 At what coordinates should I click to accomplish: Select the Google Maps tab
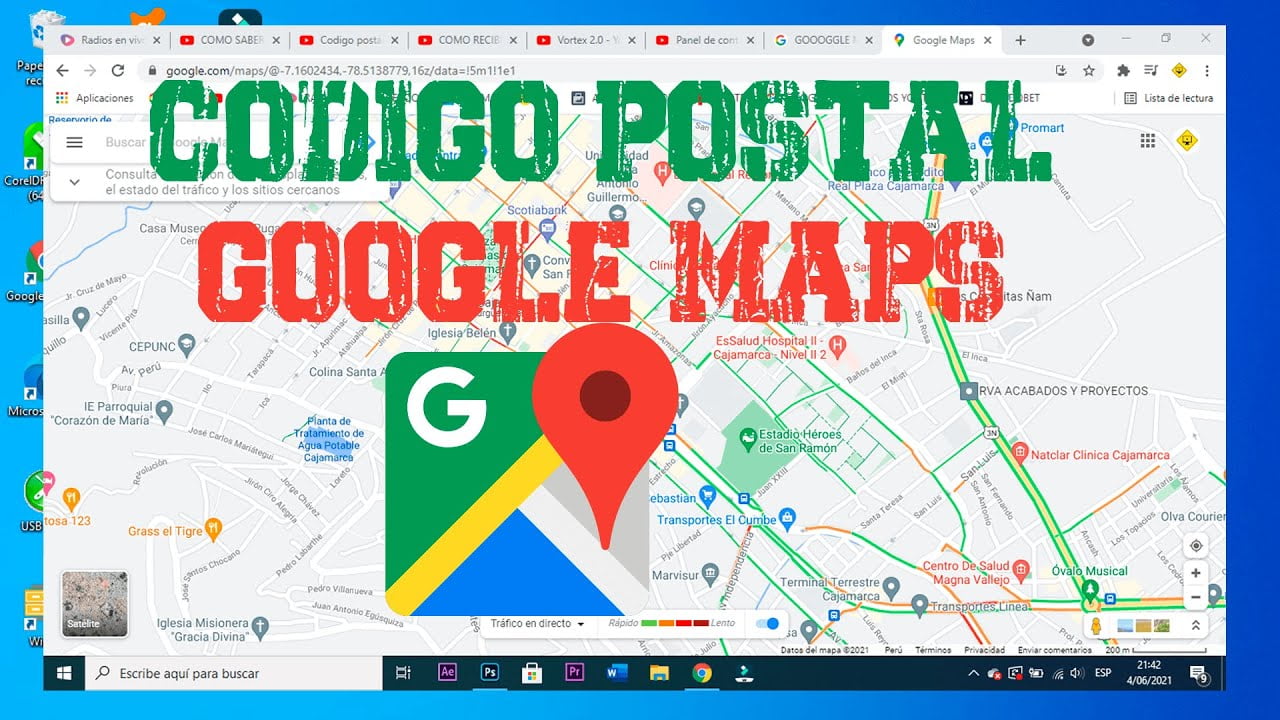tap(943, 40)
